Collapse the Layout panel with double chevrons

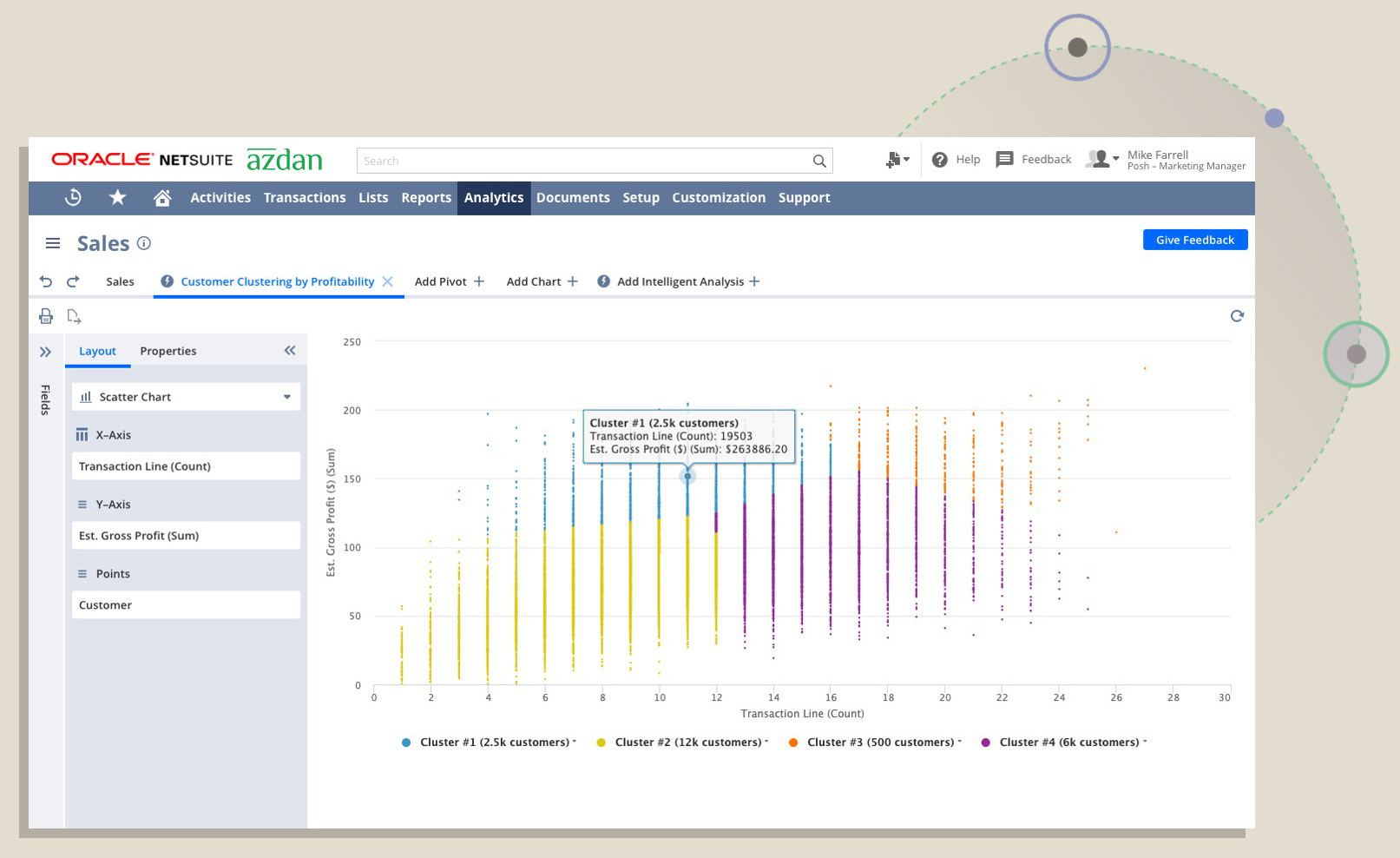pyautogui.click(x=289, y=350)
